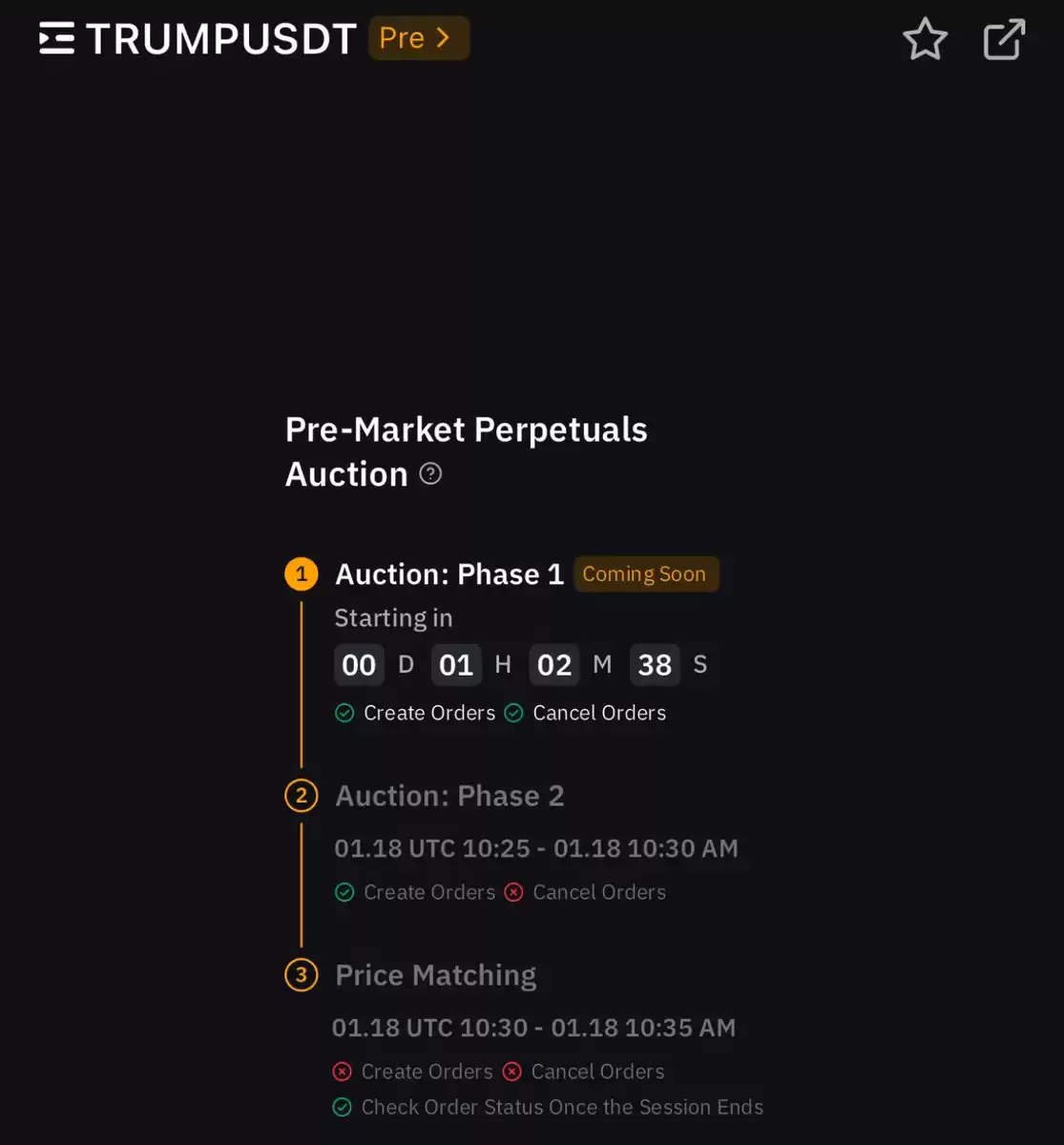Click the green check beside Phase 1 Cancel Orders
The image size is (1064, 1145).
(513, 713)
